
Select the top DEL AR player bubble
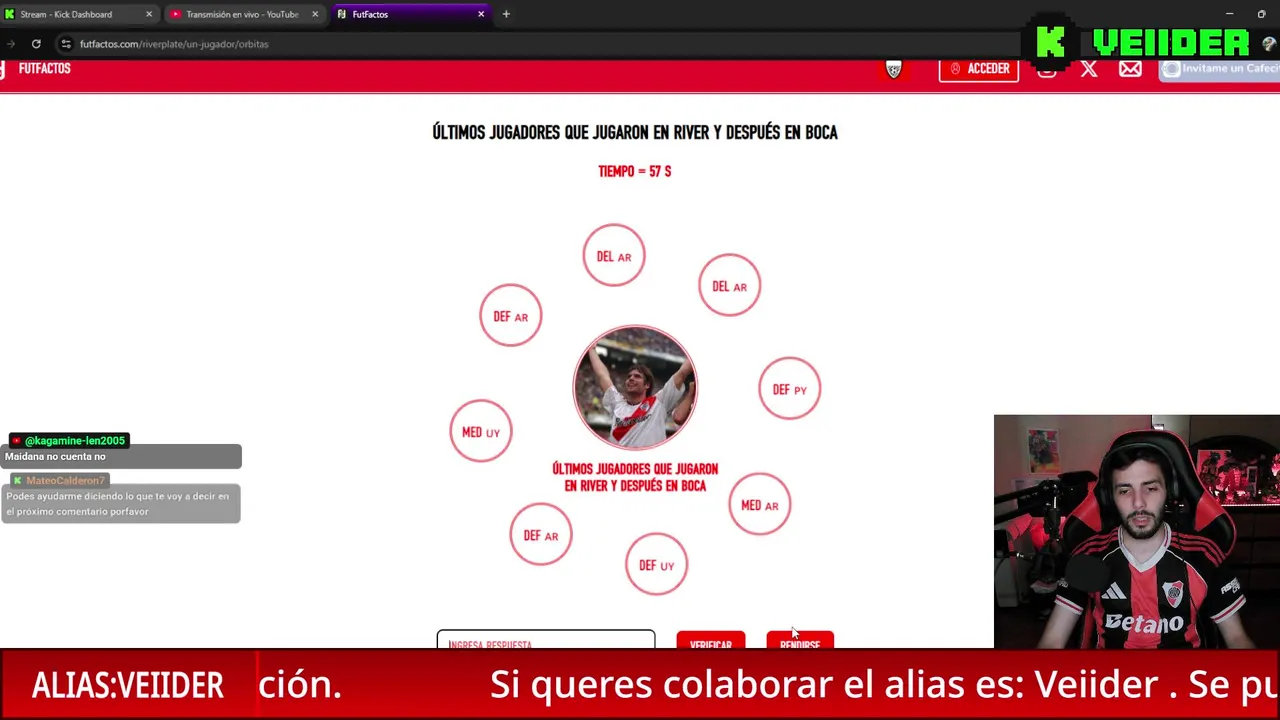614,256
